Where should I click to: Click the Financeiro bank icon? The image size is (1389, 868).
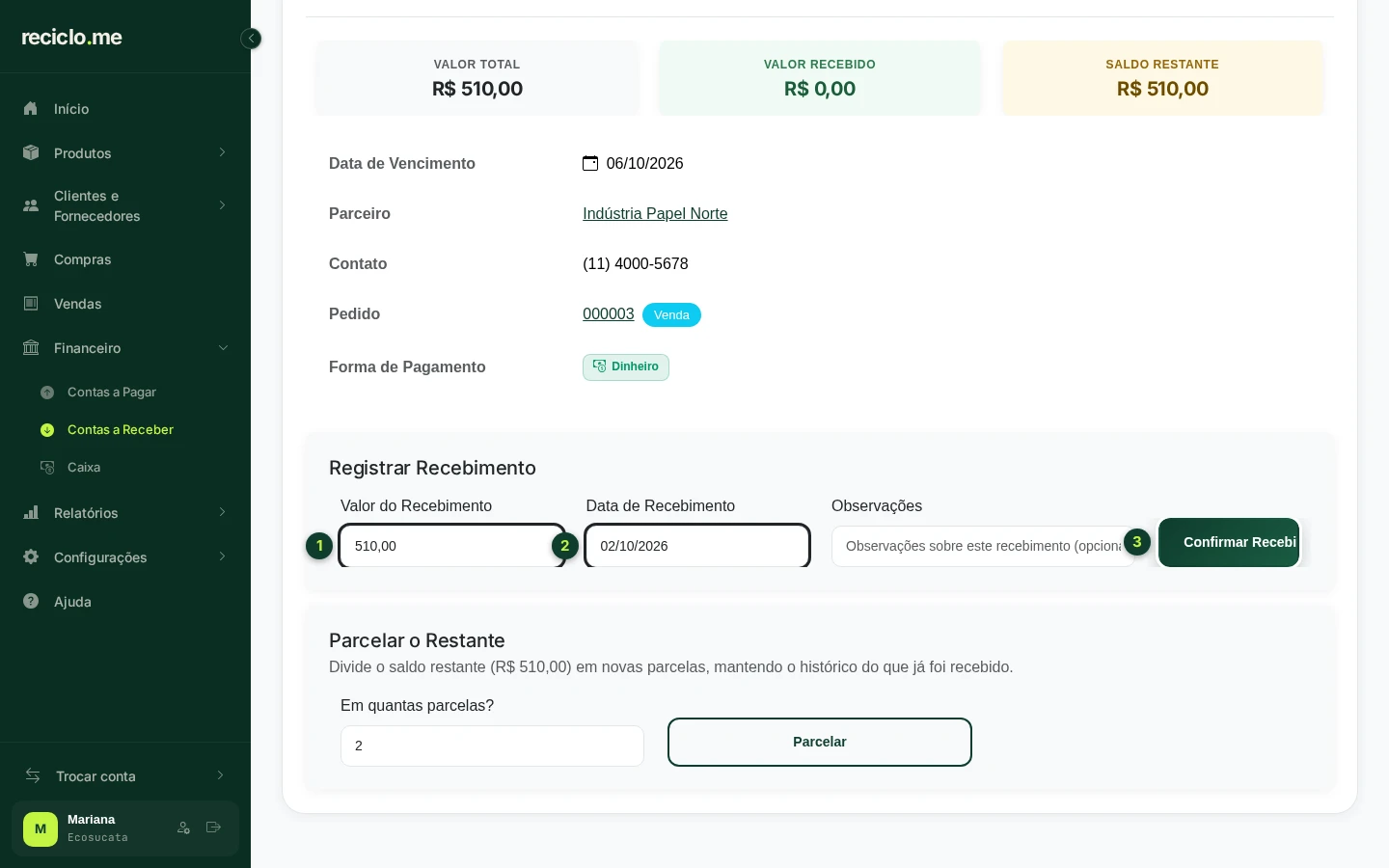pos(31,348)
